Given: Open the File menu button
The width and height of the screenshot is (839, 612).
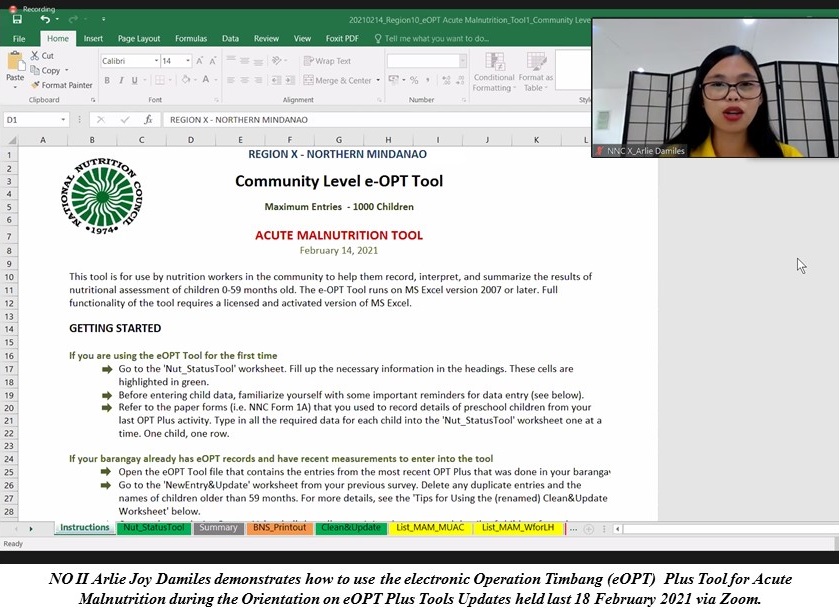Looking at the screenshot, I should (x=19, y=39).
